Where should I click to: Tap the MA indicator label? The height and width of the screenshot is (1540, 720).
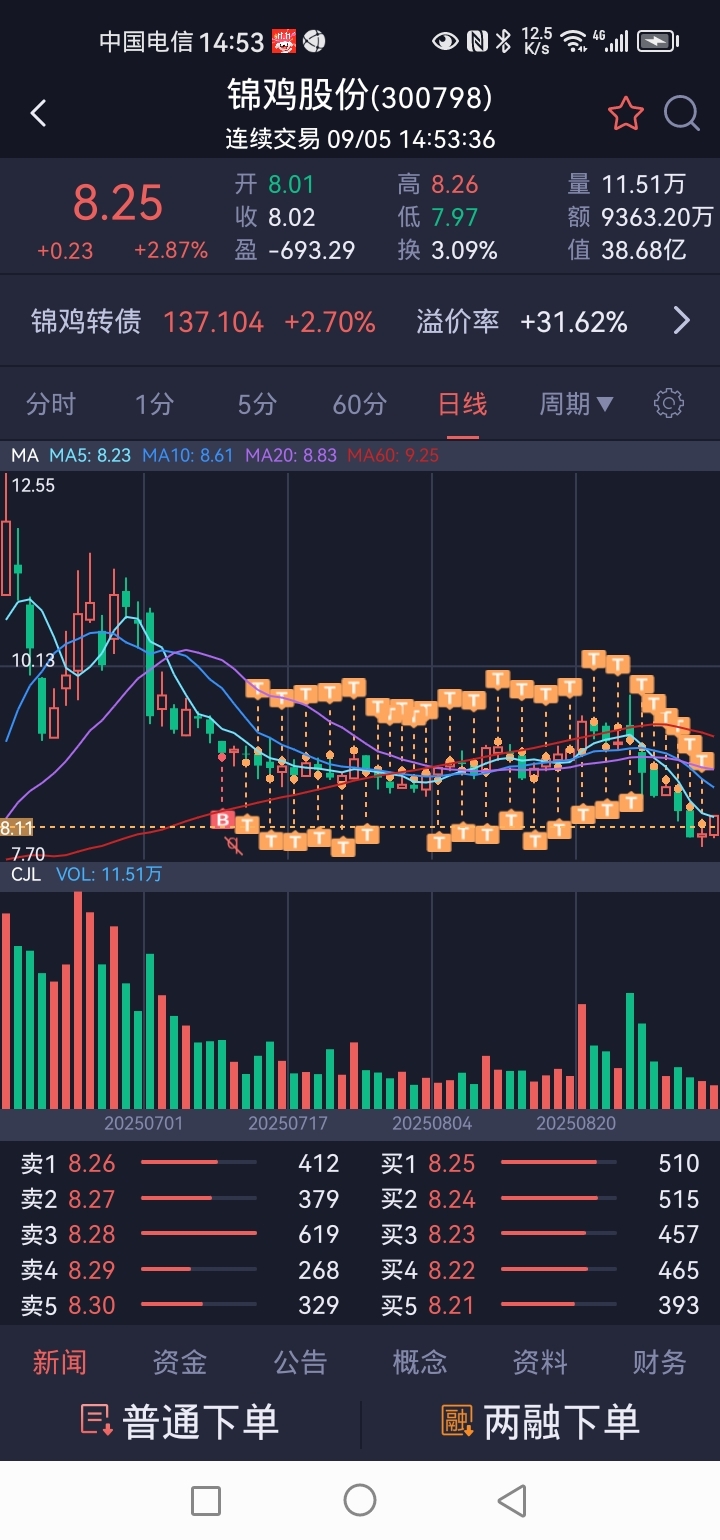click(25, 455)
